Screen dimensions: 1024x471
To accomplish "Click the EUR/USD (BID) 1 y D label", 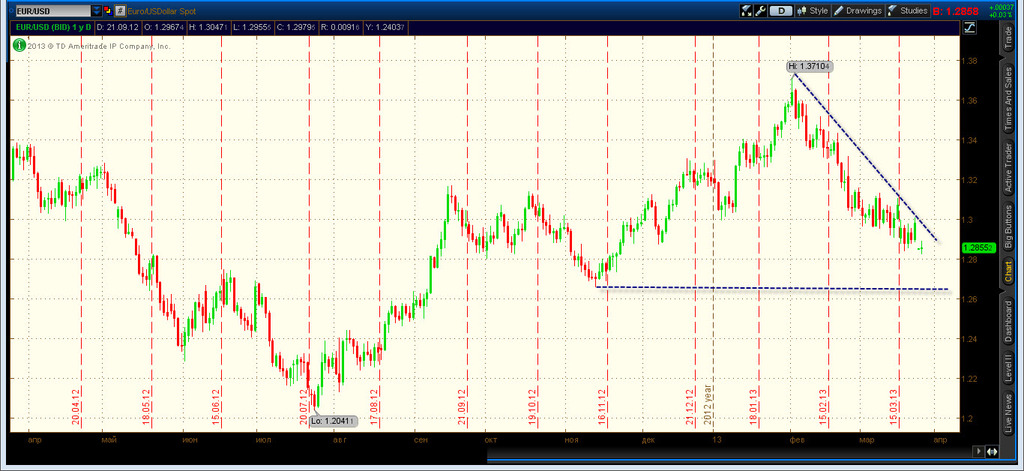I will pyautogui.click(x=53, y=27).
